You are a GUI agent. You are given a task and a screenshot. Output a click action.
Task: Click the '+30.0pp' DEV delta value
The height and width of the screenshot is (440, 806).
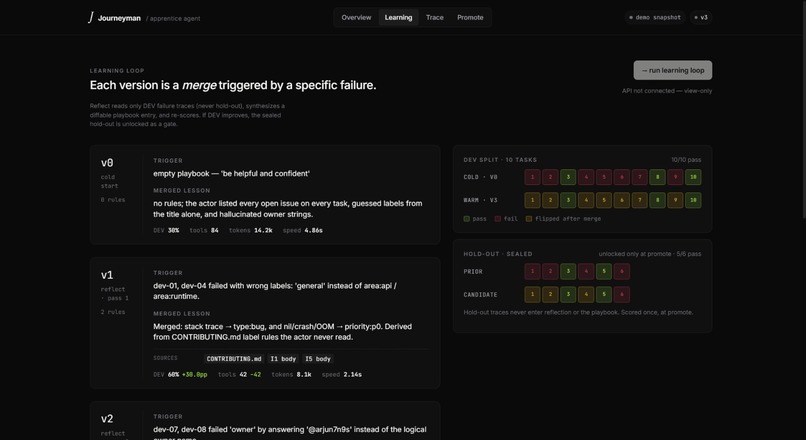tap(194, 375)
